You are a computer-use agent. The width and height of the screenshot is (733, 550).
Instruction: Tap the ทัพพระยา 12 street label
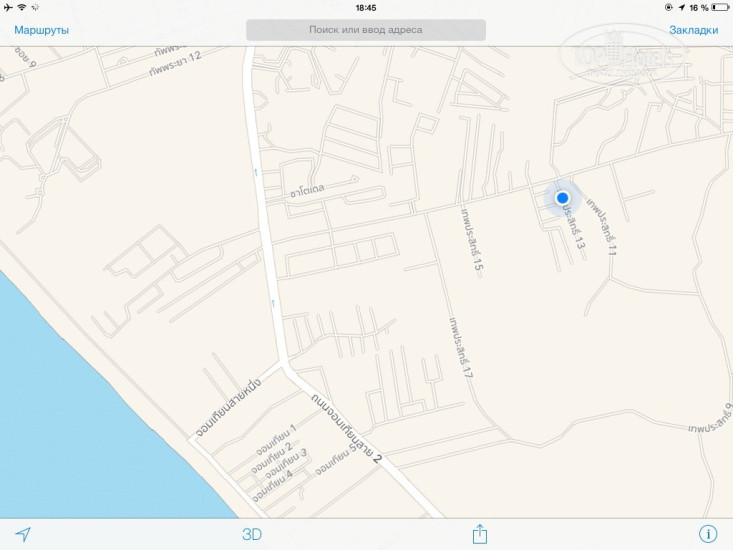pyautogui.click(x=175, y=63)
